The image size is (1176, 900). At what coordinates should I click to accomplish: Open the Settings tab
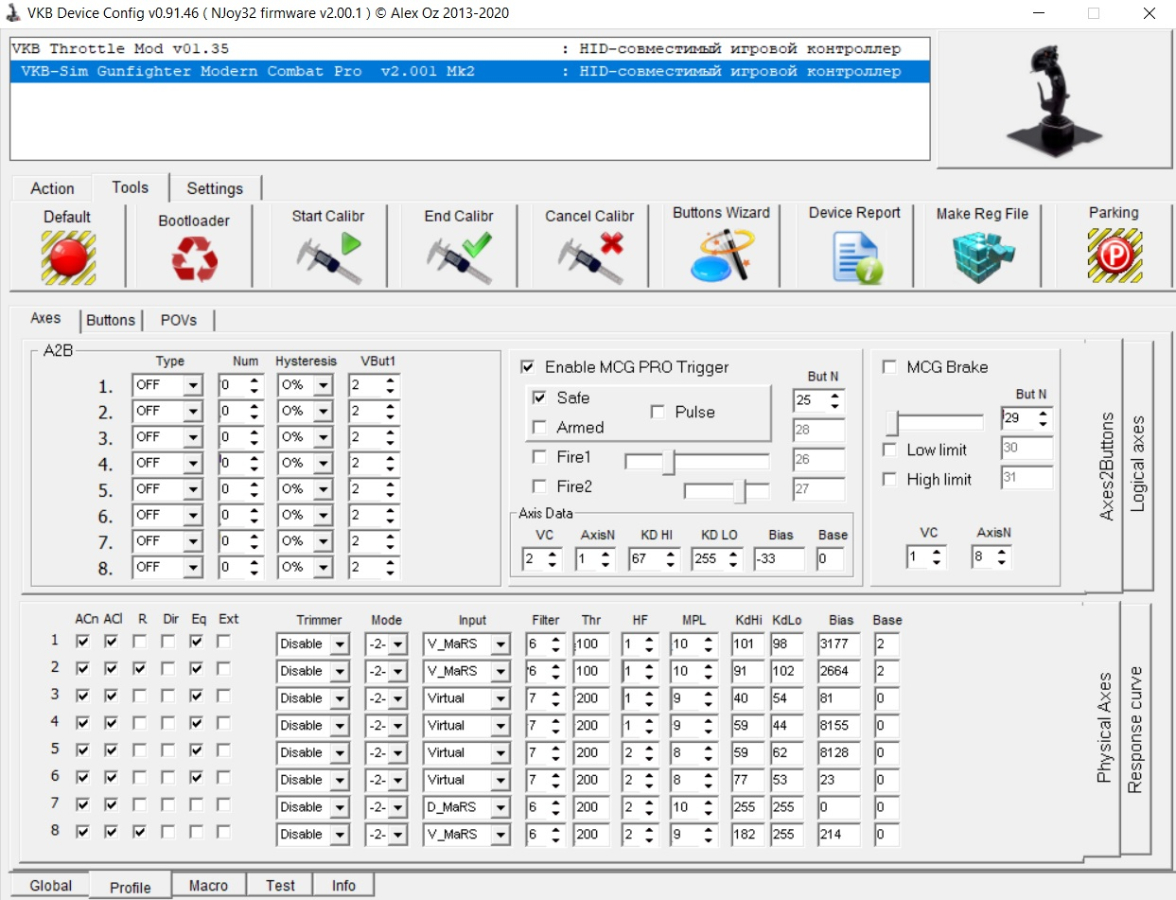click(214, 188)
